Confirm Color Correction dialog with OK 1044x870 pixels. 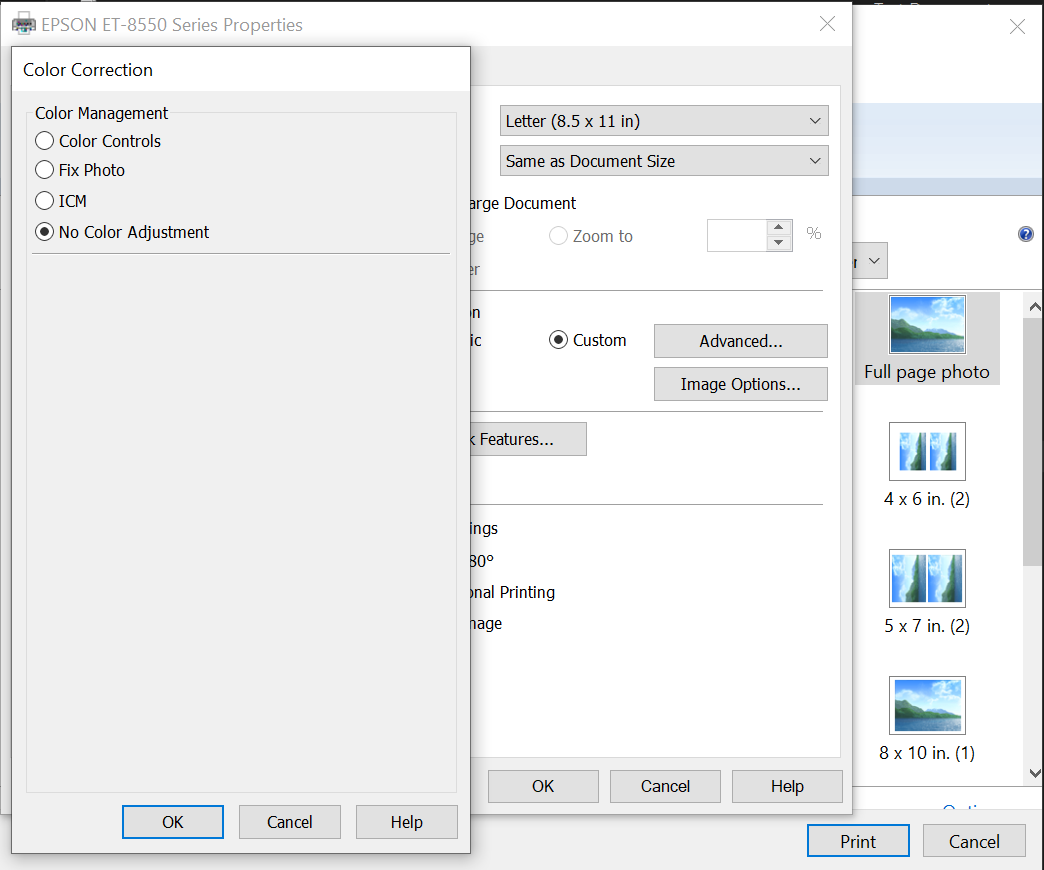[173, 822]
